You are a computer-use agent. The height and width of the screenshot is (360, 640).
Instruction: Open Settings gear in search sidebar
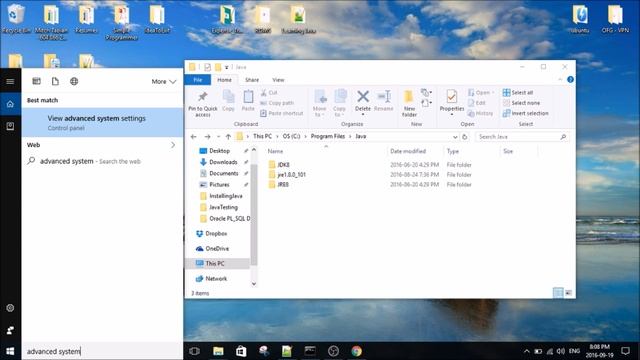(10, 308)
